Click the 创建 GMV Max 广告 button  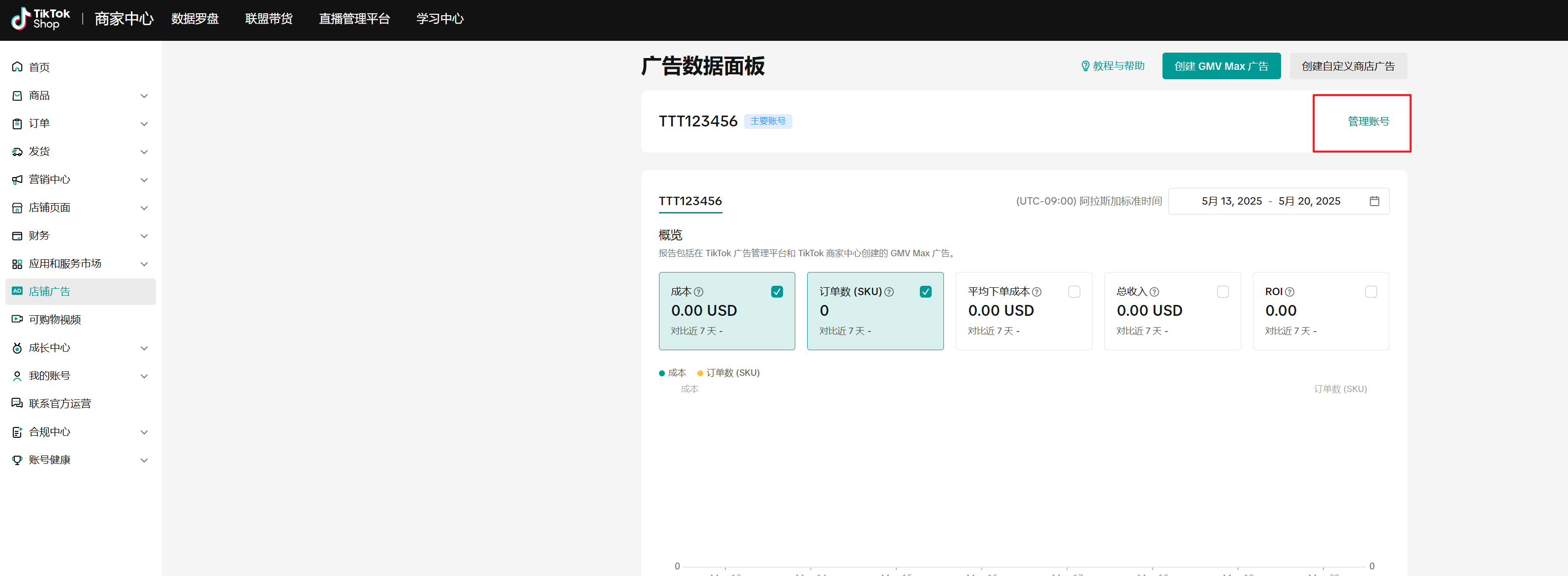[1221, 66]
